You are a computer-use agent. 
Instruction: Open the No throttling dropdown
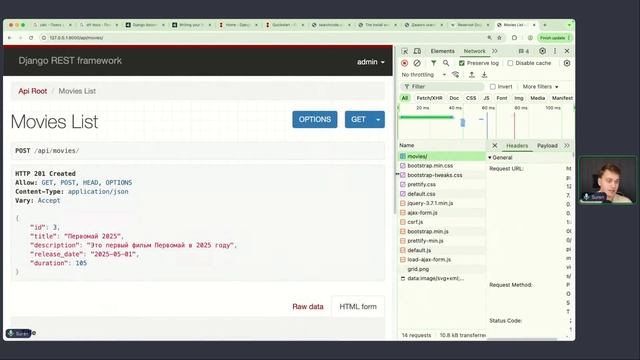click(x=424, y=75)
